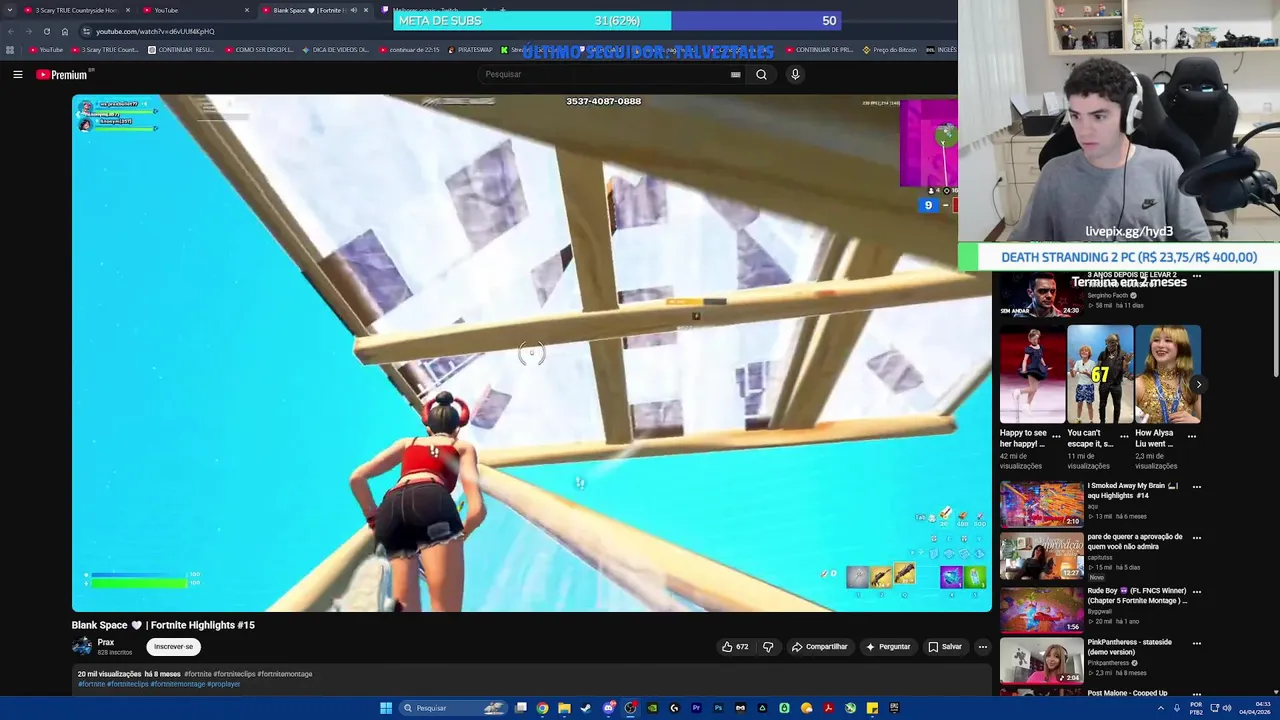Open the Prax channel name link
The height and width of the screenshot is (720, 1280).
coord(106,642)
